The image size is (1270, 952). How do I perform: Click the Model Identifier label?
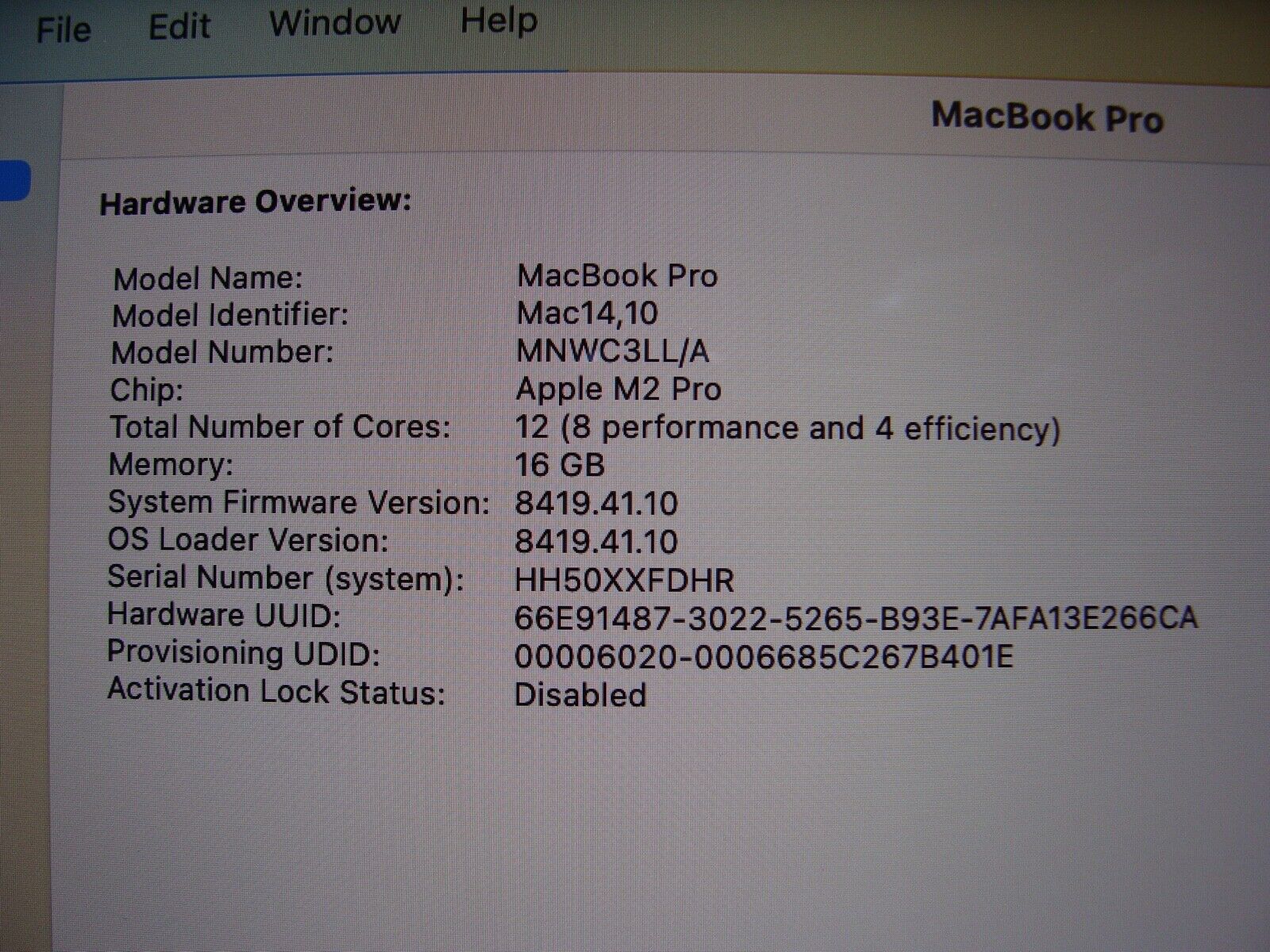pos(230,316)
